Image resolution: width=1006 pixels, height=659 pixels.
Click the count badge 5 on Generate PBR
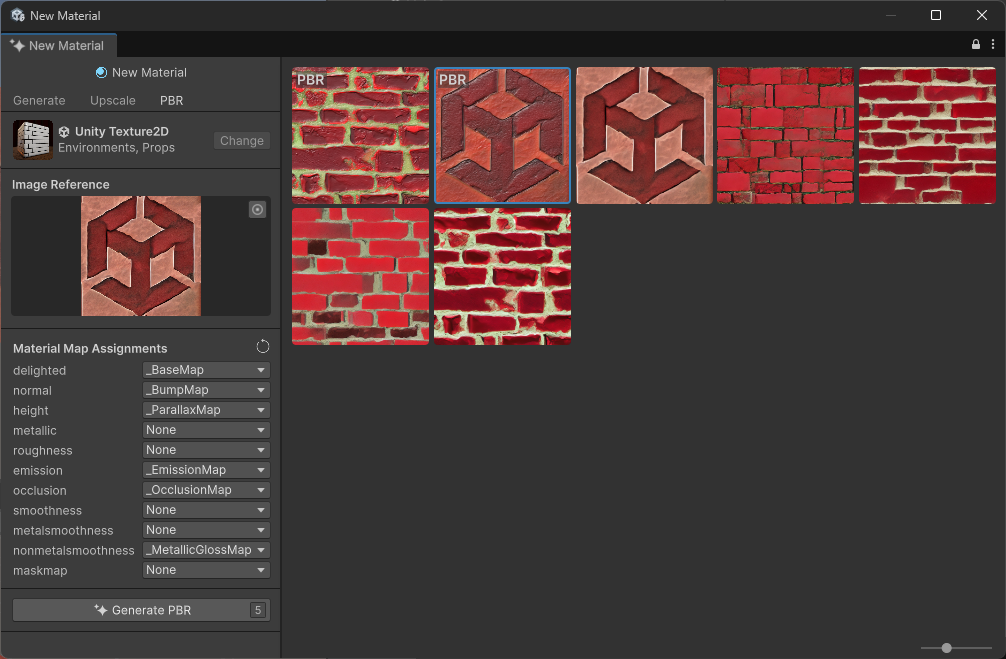[258, 610]
